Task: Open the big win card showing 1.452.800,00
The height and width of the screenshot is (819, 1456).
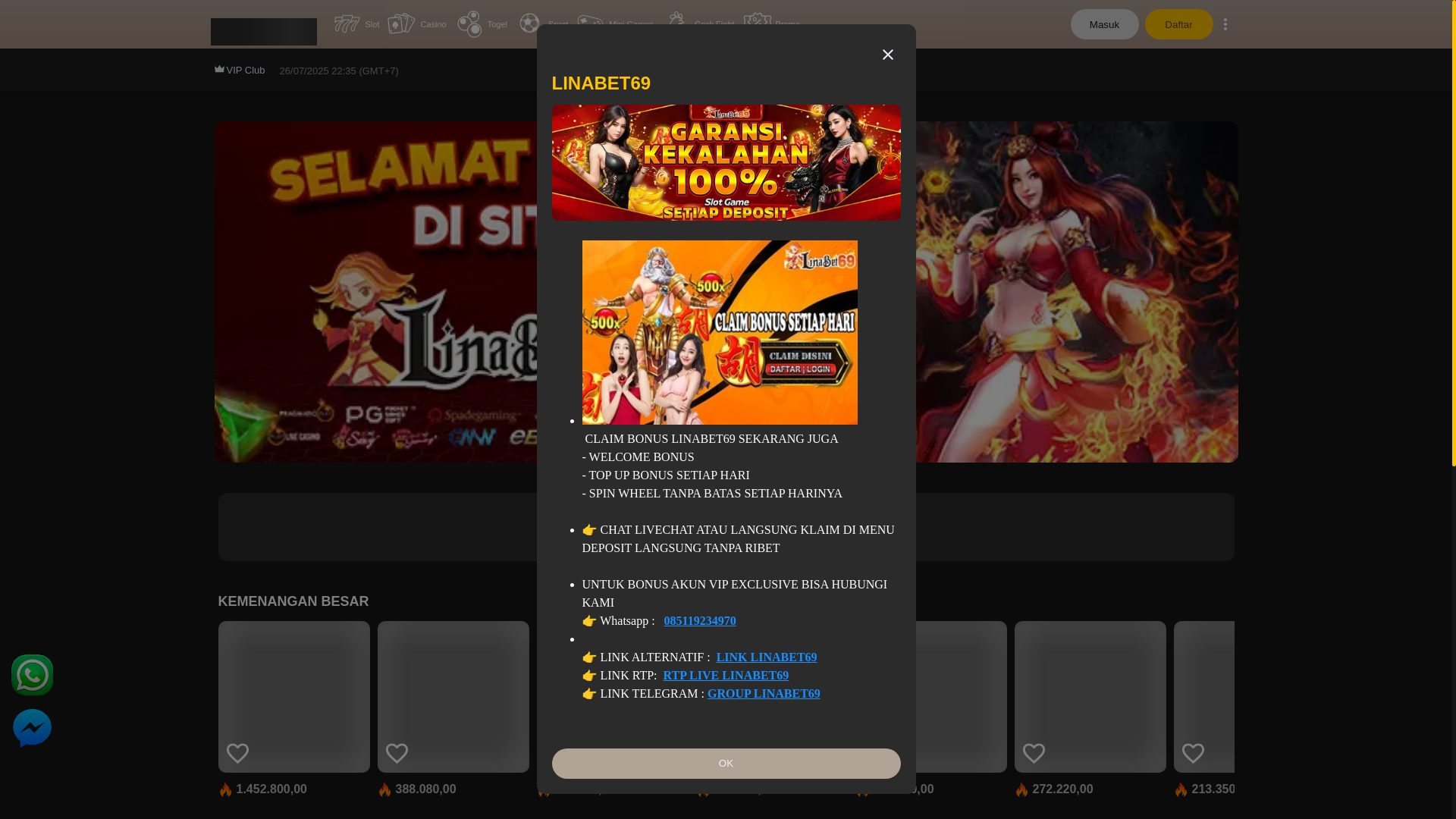Action: click(294, 697)
